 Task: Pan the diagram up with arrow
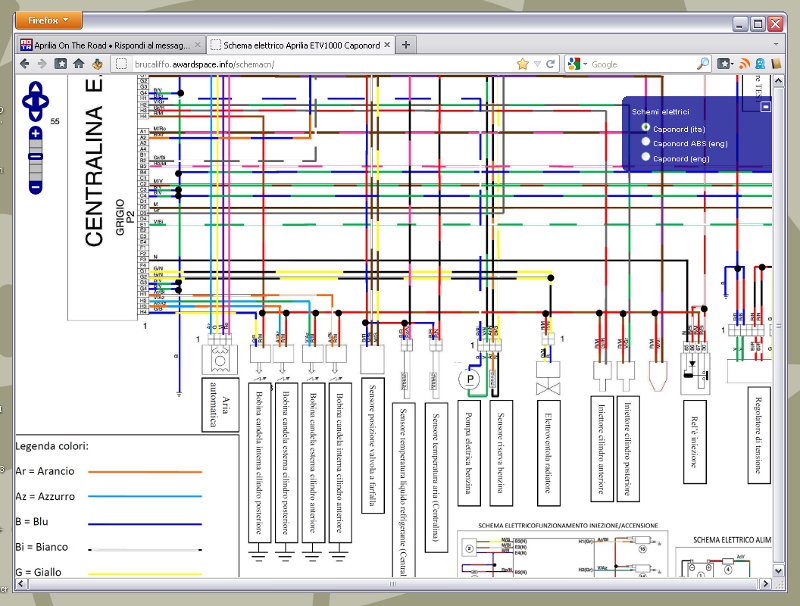(x=35, y=87)
